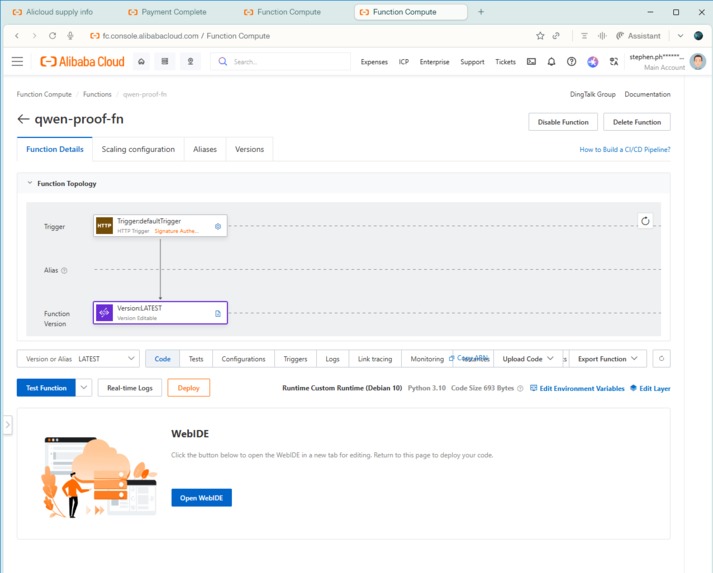Click the Edit Layer link

[x=650, y=388]
